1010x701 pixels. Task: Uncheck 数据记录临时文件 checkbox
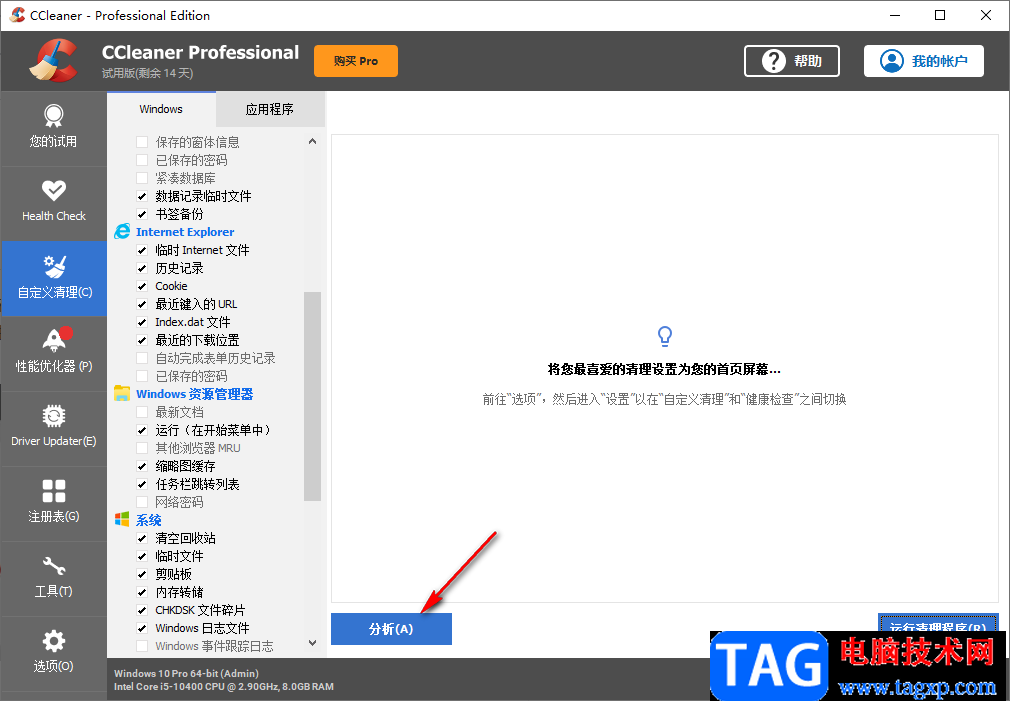[x=142, y=196]
